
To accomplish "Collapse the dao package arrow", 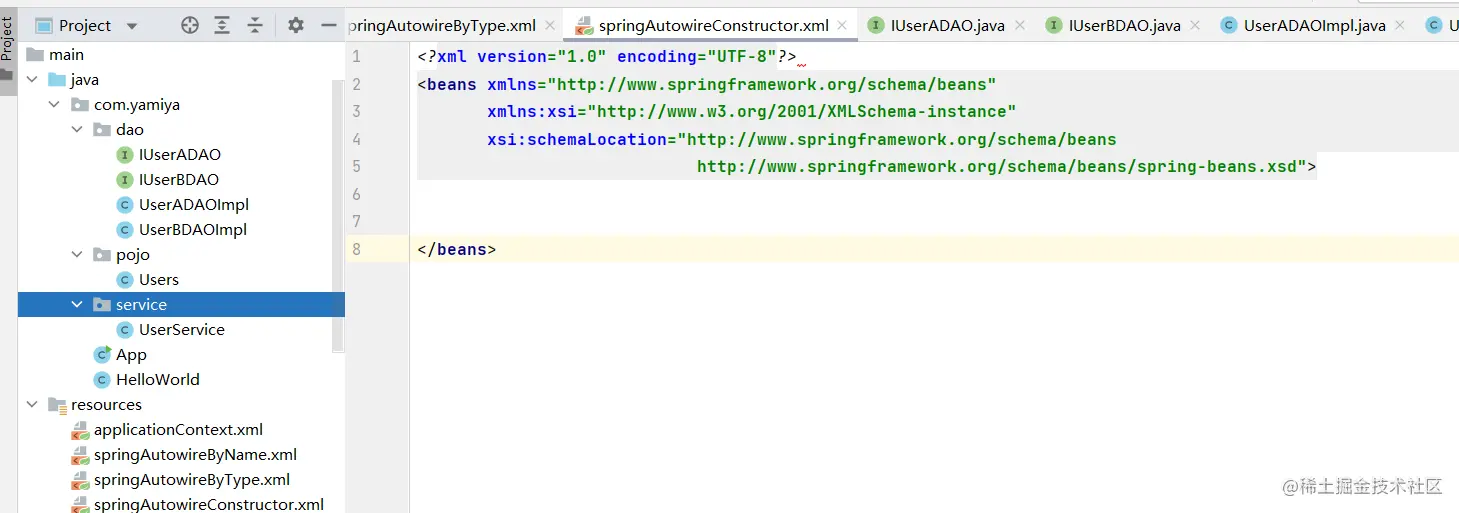I will click(x=77, y=130).
